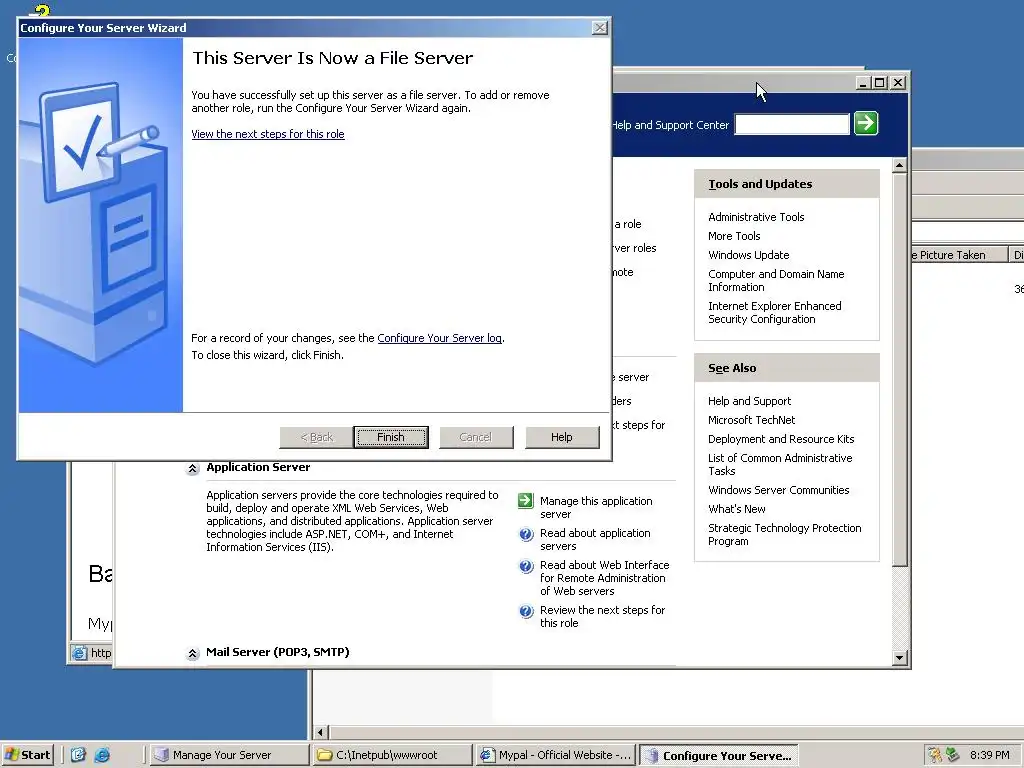
Task: Collapse the Application Server section
Action: coord(193,468)
